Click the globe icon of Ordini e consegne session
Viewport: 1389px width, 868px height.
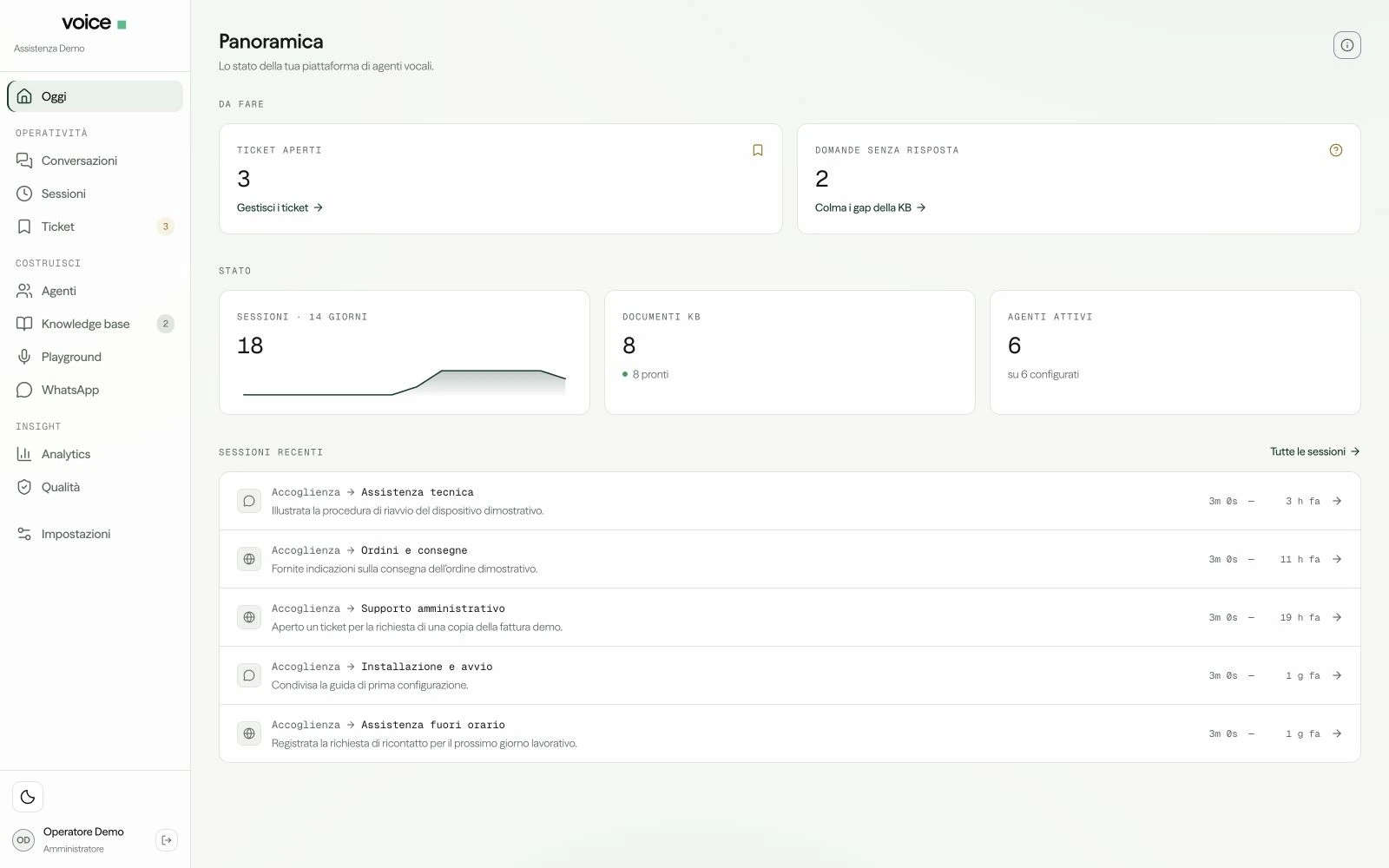click(249, 559)
